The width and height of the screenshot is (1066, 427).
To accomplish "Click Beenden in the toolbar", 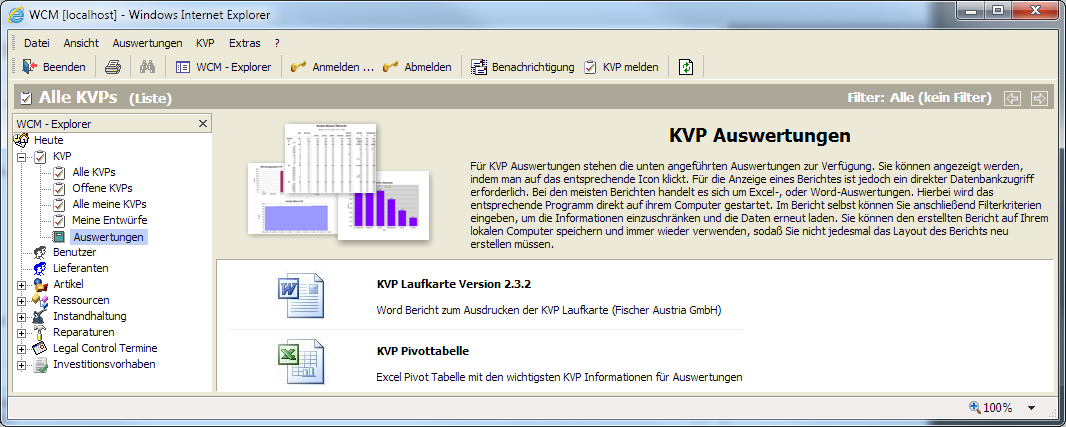I will 54,67.
